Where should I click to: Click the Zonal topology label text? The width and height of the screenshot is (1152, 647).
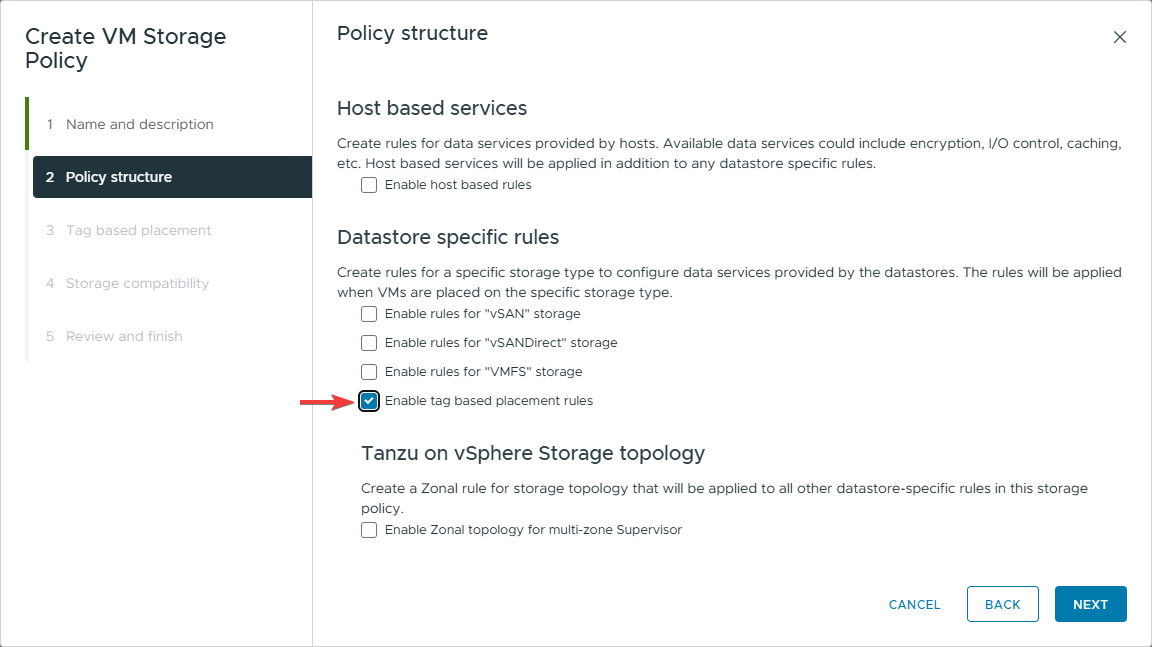(x=533, y=530)
